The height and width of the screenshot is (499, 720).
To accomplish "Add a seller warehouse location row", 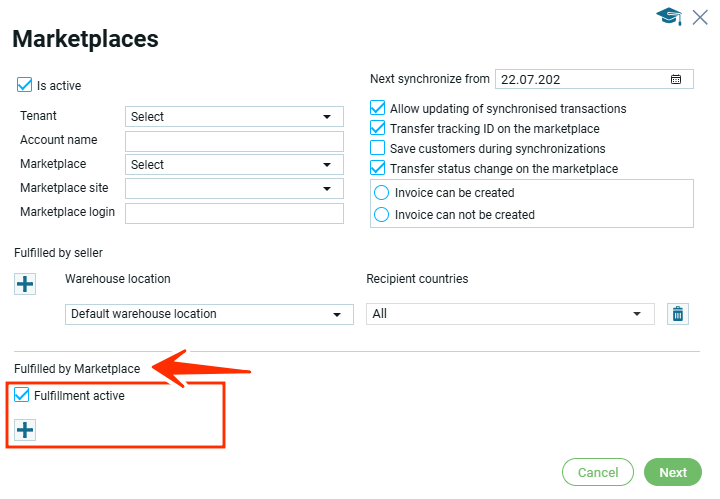I will (x=25, y=284).
